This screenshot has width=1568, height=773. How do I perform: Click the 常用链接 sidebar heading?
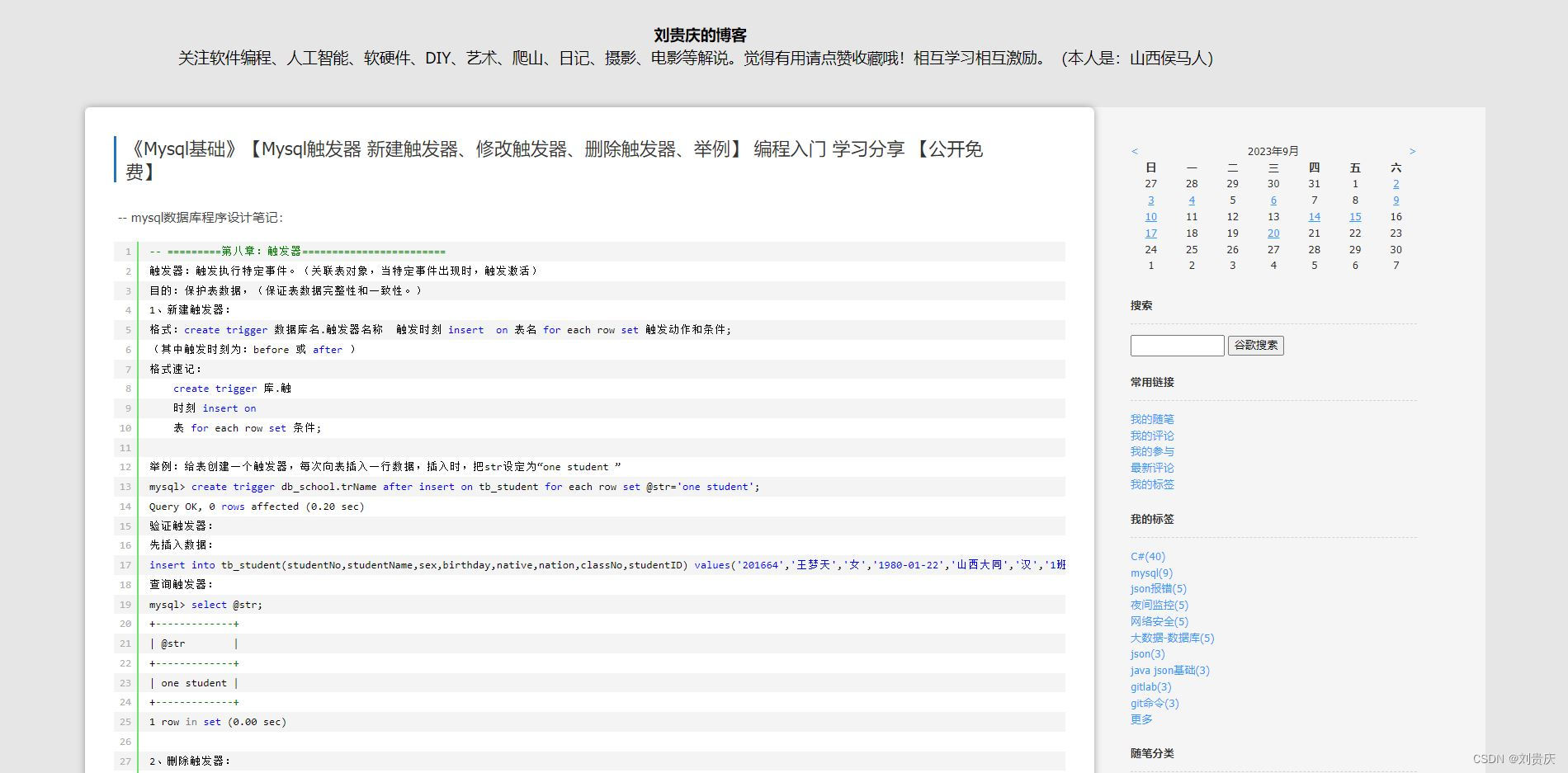(x=1152, y=382)
